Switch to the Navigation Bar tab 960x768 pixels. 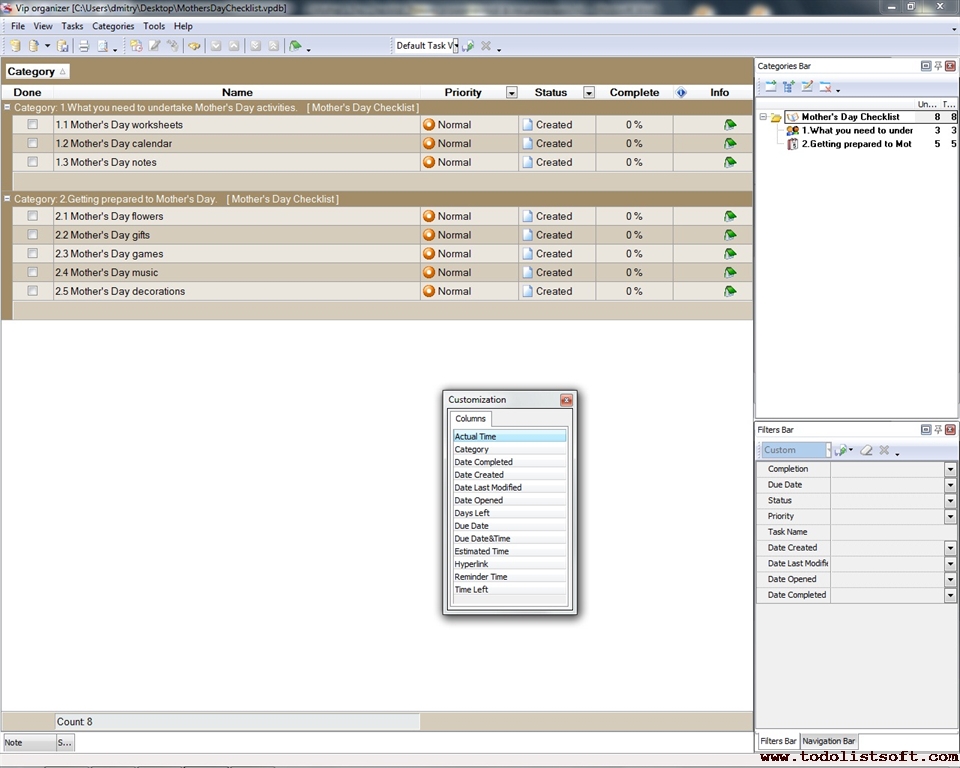click(828, 741)
